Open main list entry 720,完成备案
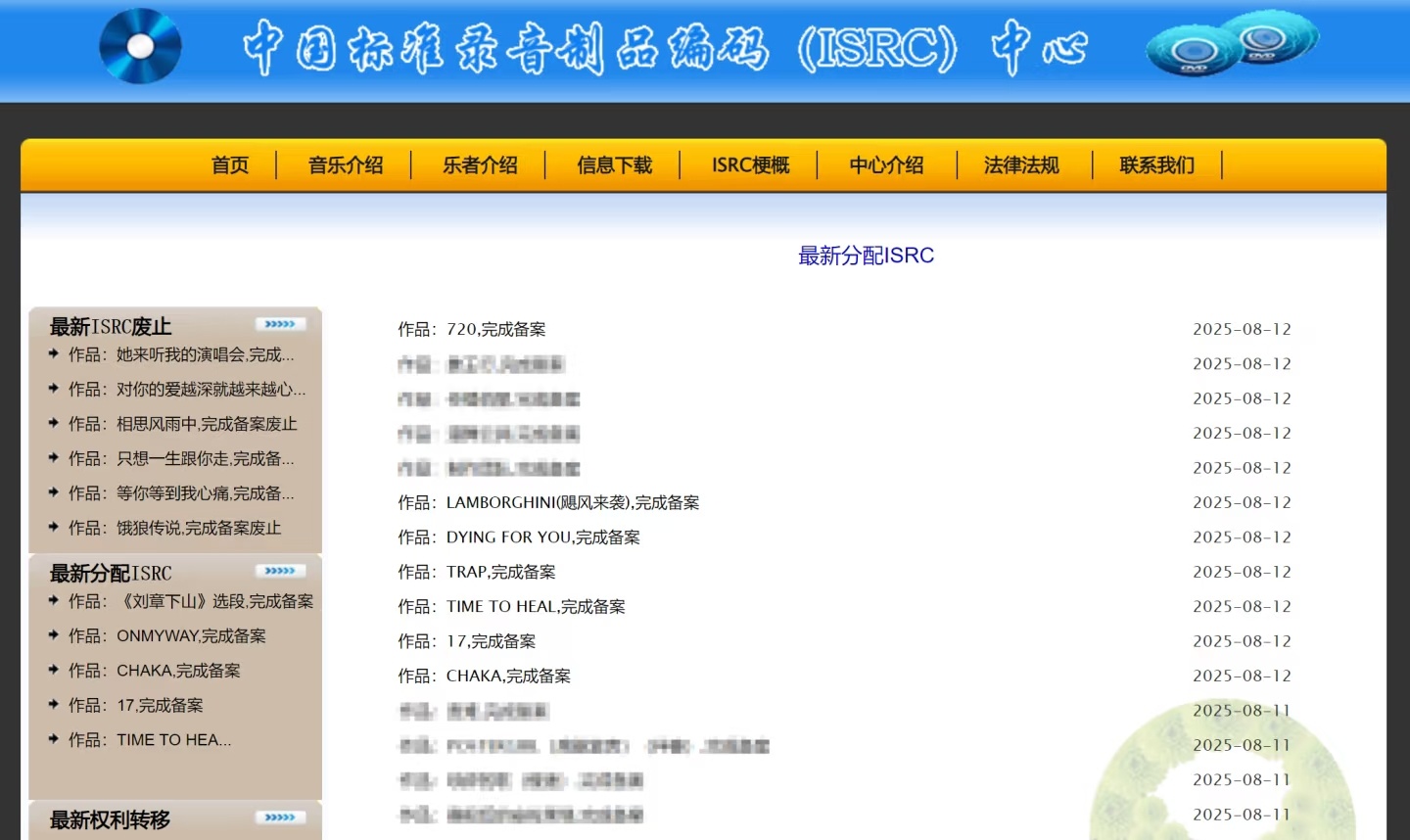 point(471,329)
